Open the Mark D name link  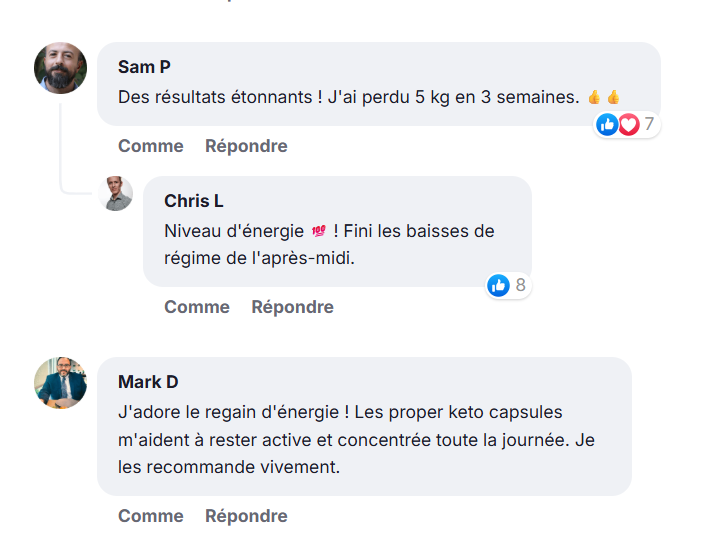click(x=148, y=382)
